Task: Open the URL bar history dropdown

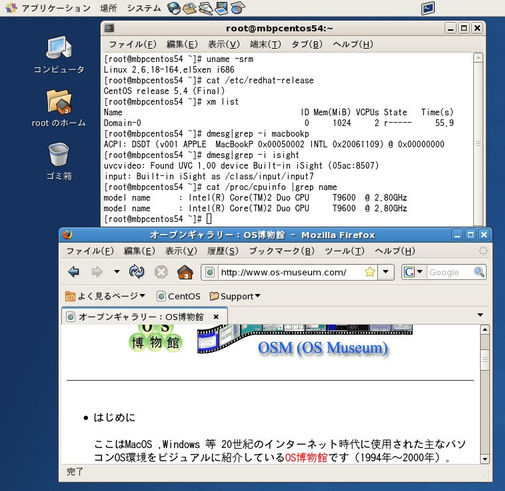Action: point(386,272)
